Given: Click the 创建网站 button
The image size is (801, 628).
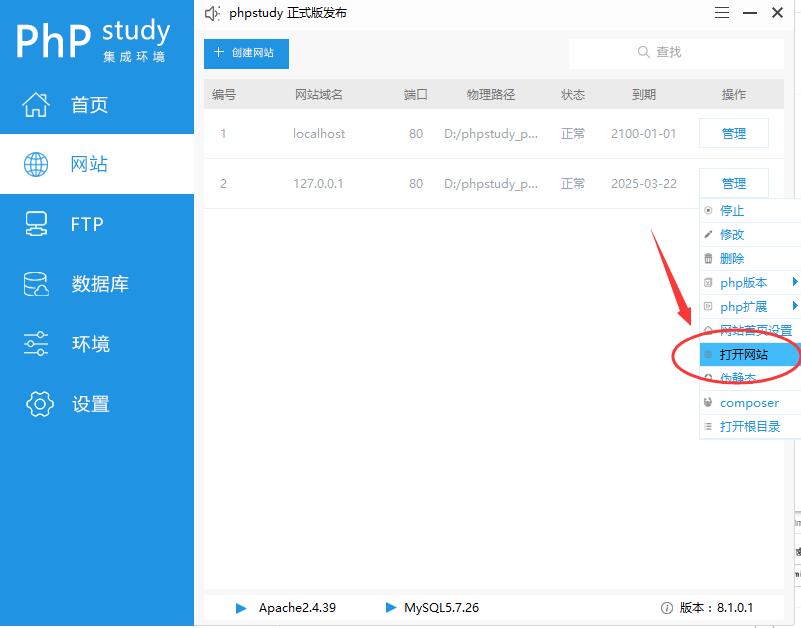Looking at the screenshot, I should coord(246,53).
